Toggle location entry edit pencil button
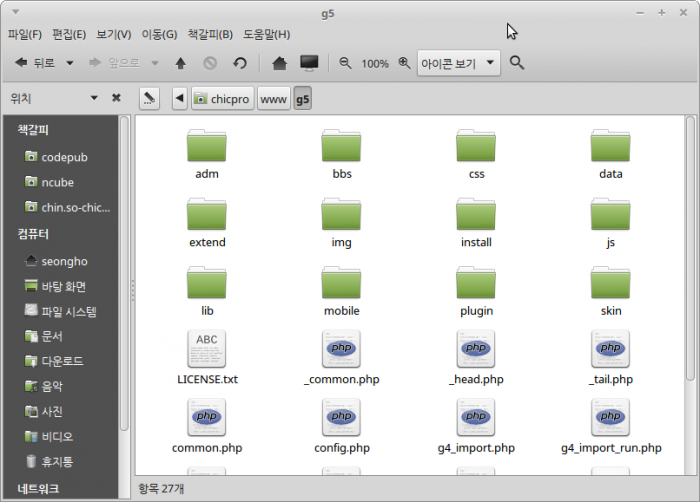The height and width of the screenshot is (502, 700). (149, 99)
